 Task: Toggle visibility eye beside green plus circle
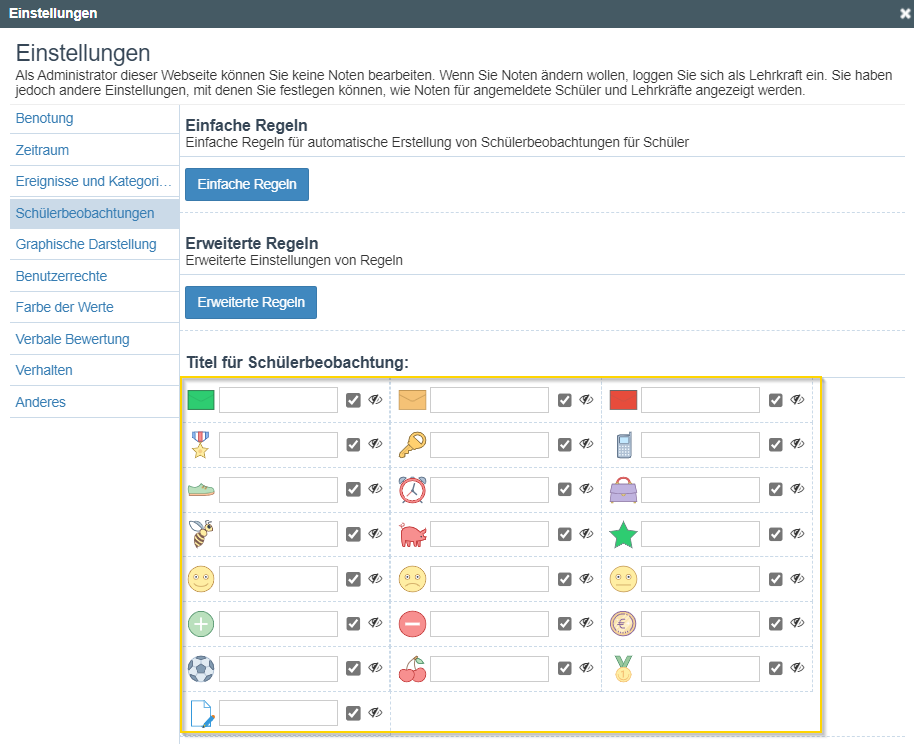pyautogui.click(x=375, y=623)
